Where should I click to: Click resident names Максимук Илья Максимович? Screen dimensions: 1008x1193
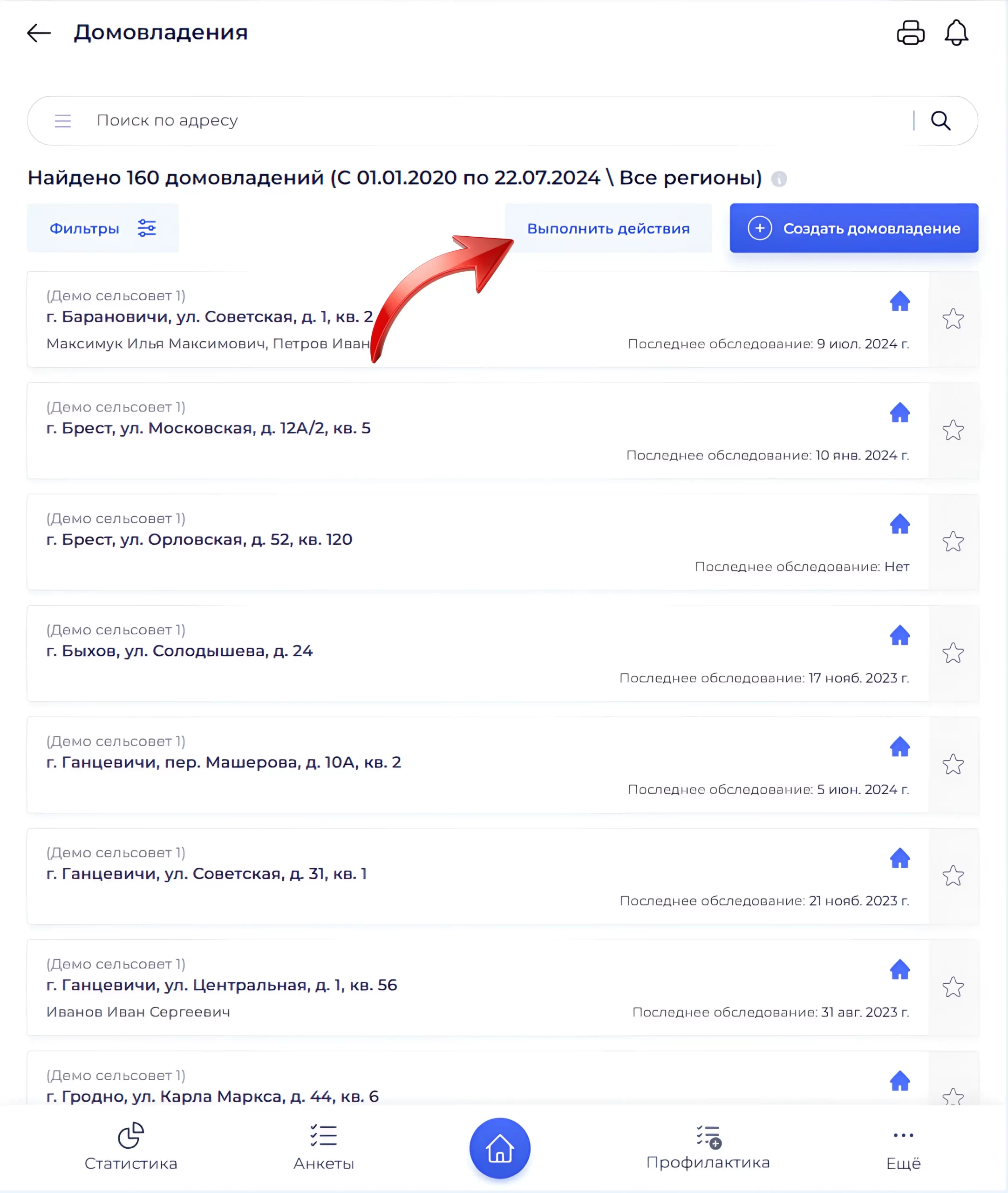[156, 344]
